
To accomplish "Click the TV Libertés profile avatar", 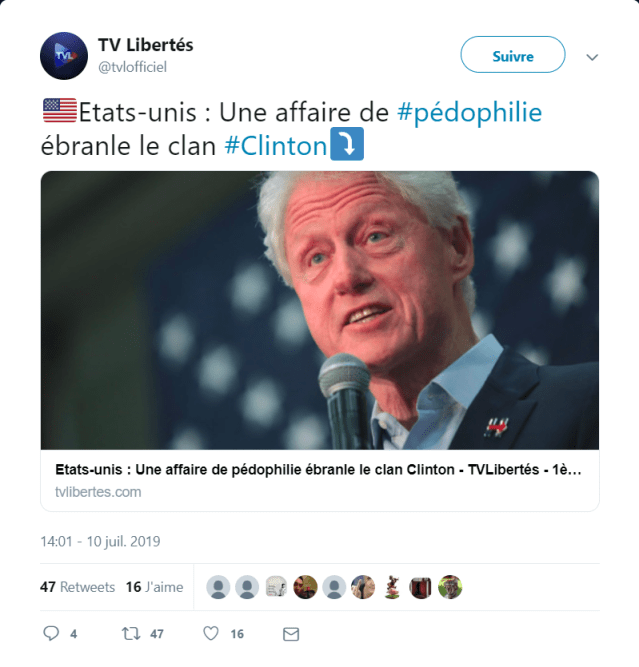I will [64, 56].
